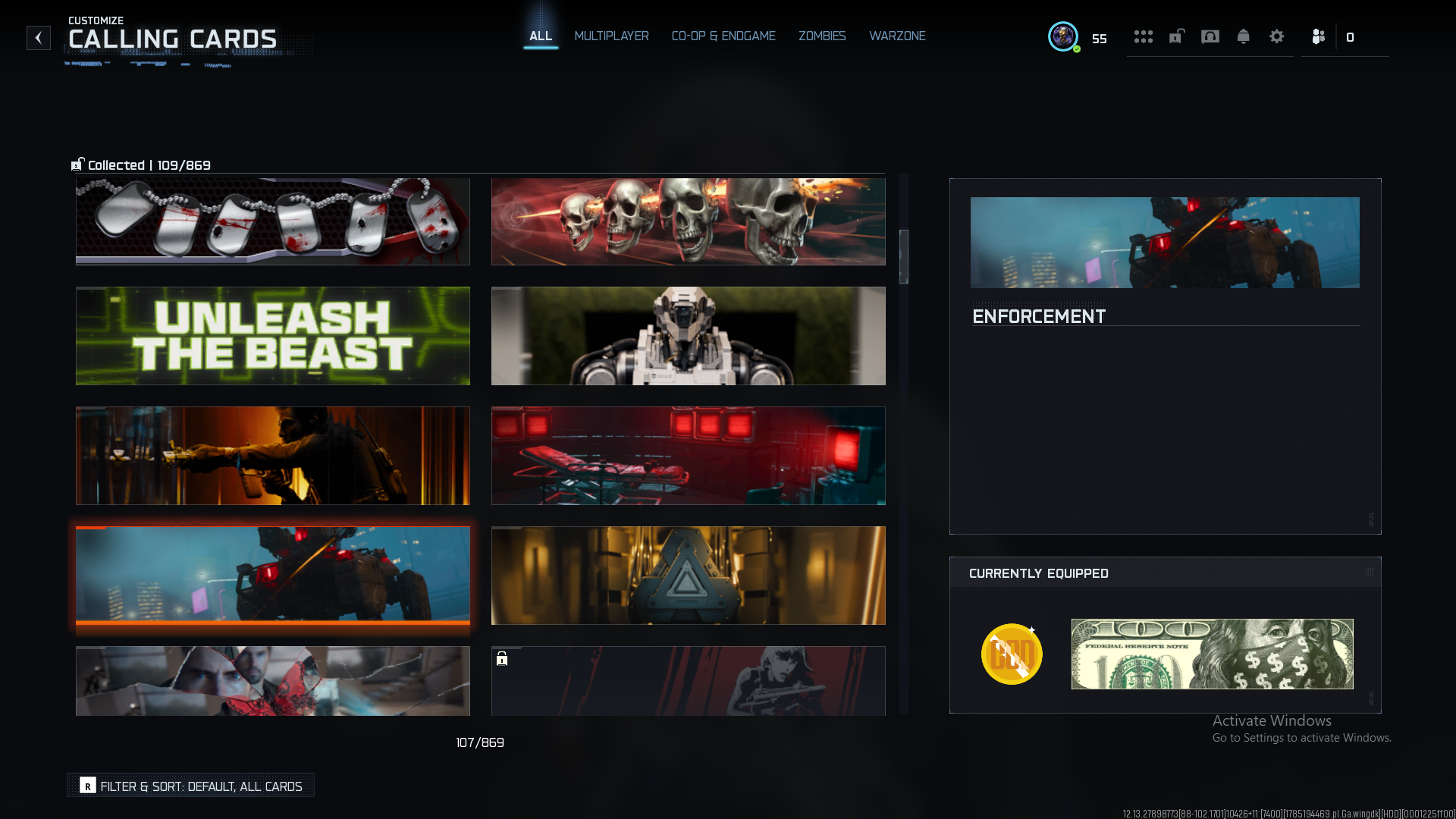
Task: Click the padlock on the locked red card
Action: (502, 658)
